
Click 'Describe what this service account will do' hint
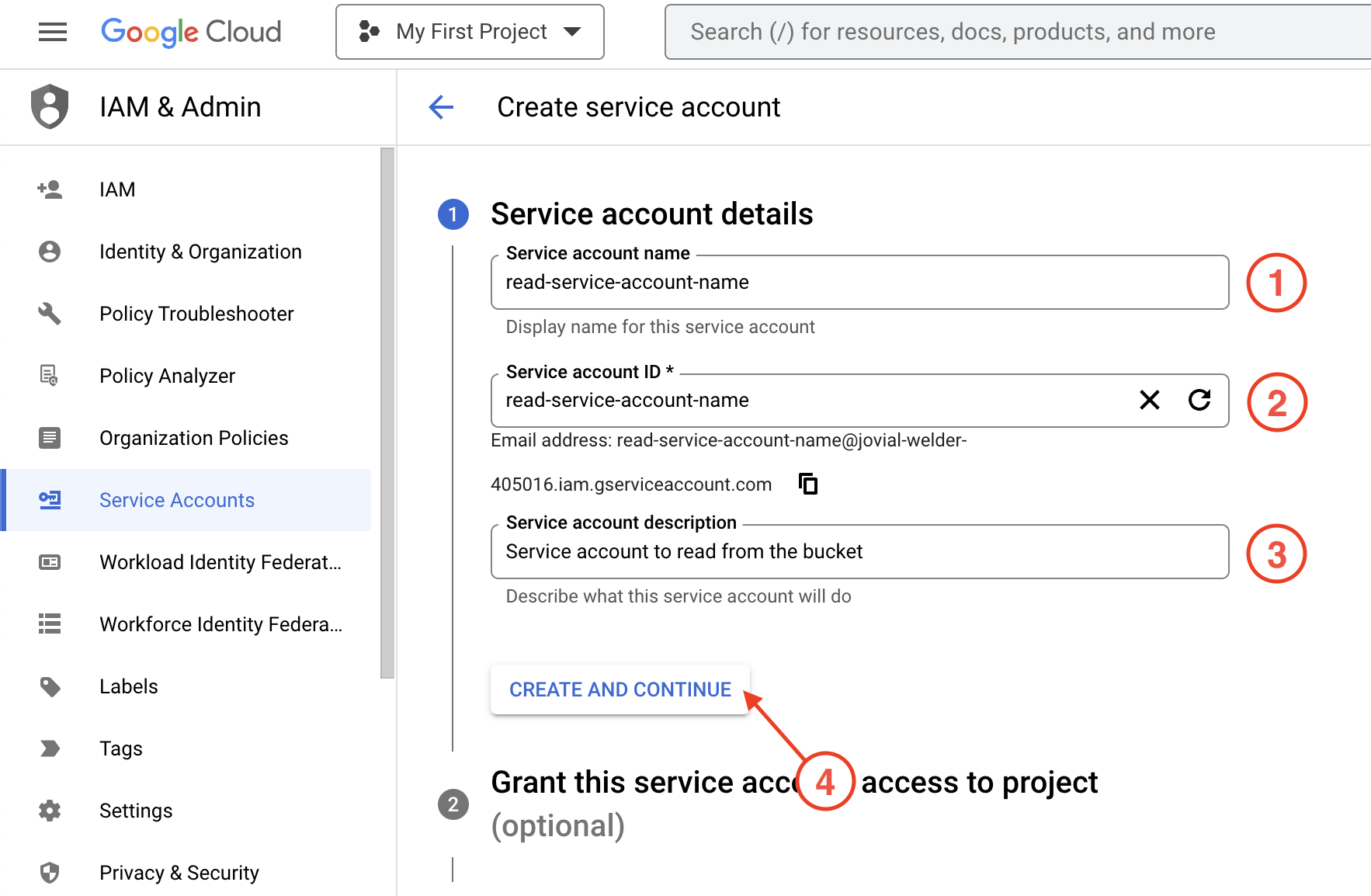click(679, 596)
